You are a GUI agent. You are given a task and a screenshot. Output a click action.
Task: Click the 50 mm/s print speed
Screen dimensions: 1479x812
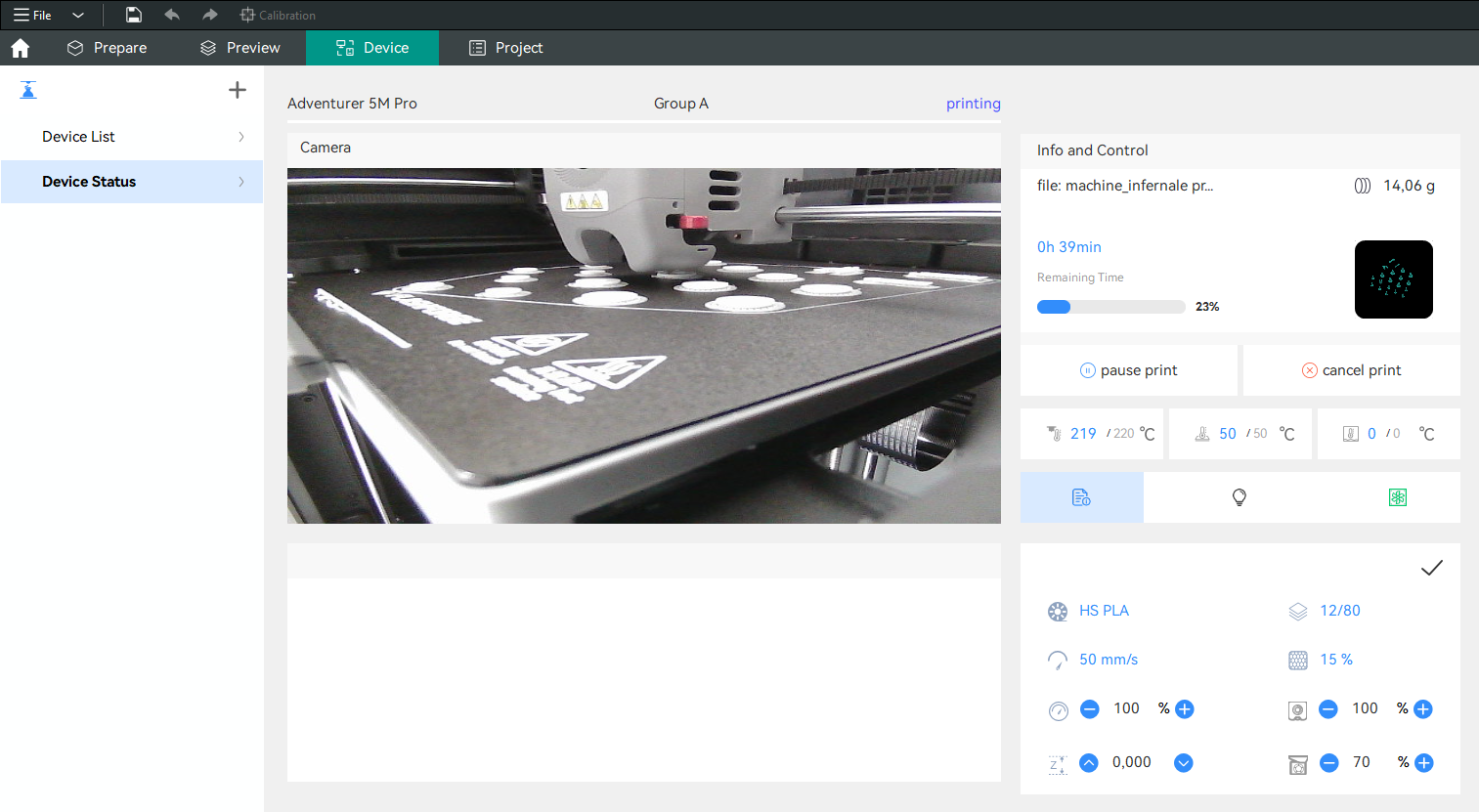click(x=1109, y=660)
